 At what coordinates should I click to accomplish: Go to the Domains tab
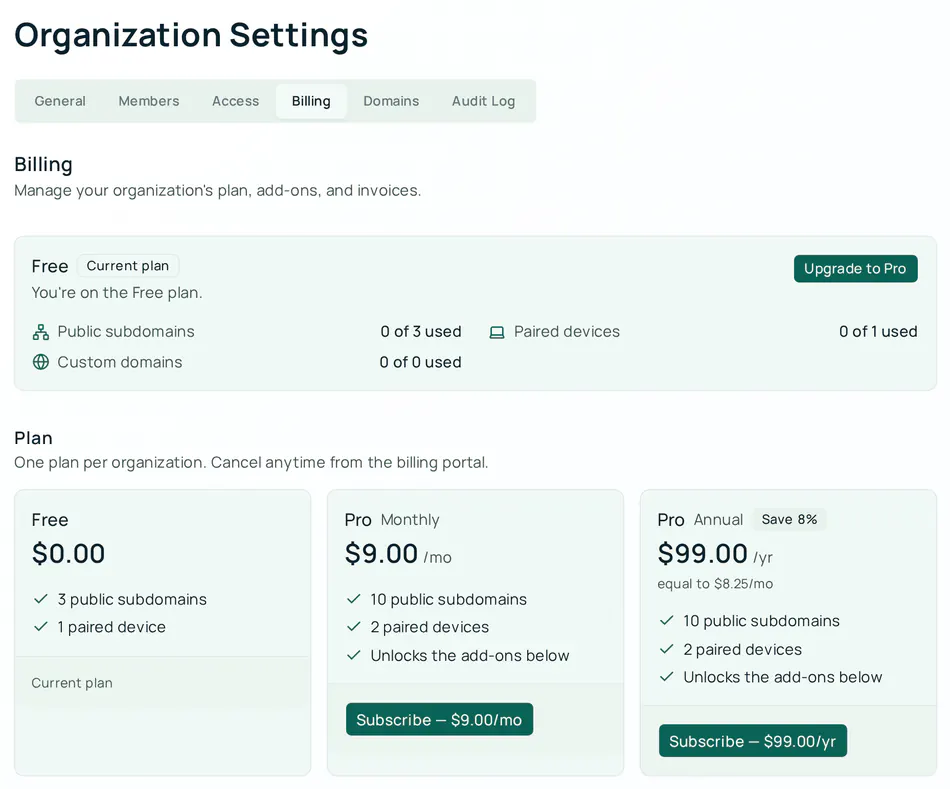tap(391, 101)
